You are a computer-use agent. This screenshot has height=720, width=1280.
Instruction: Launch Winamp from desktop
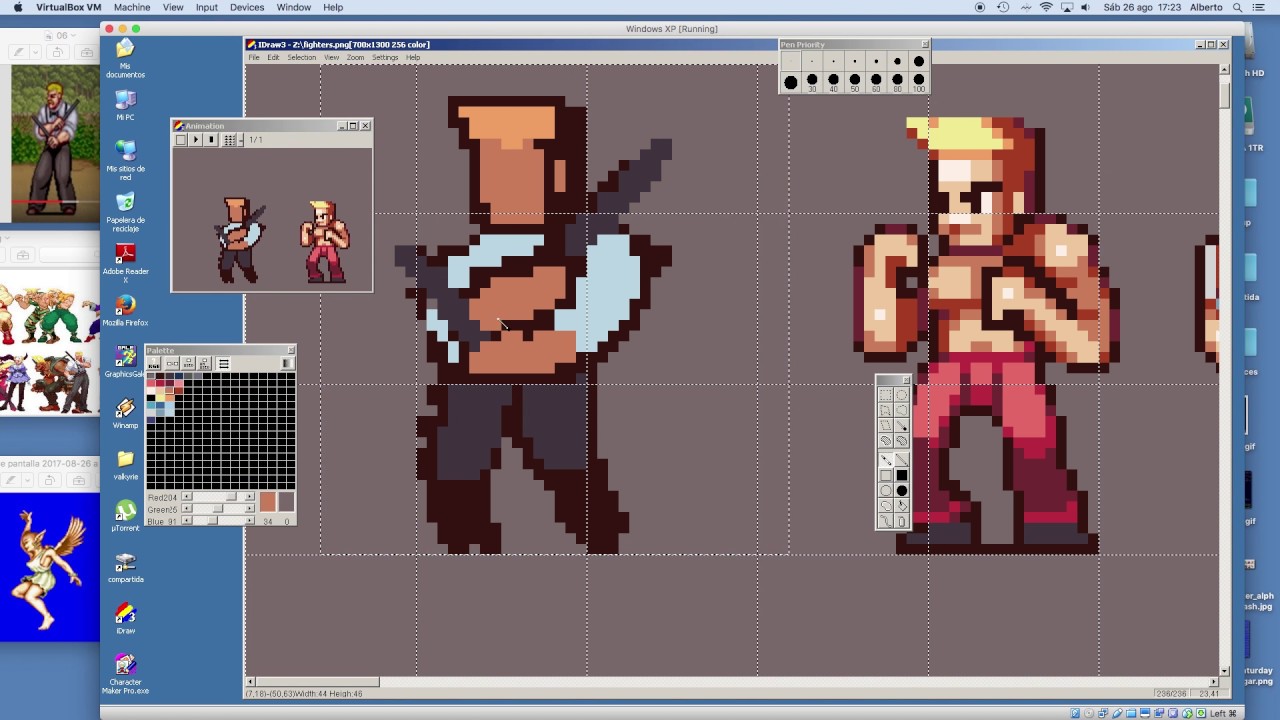point(125,413)
